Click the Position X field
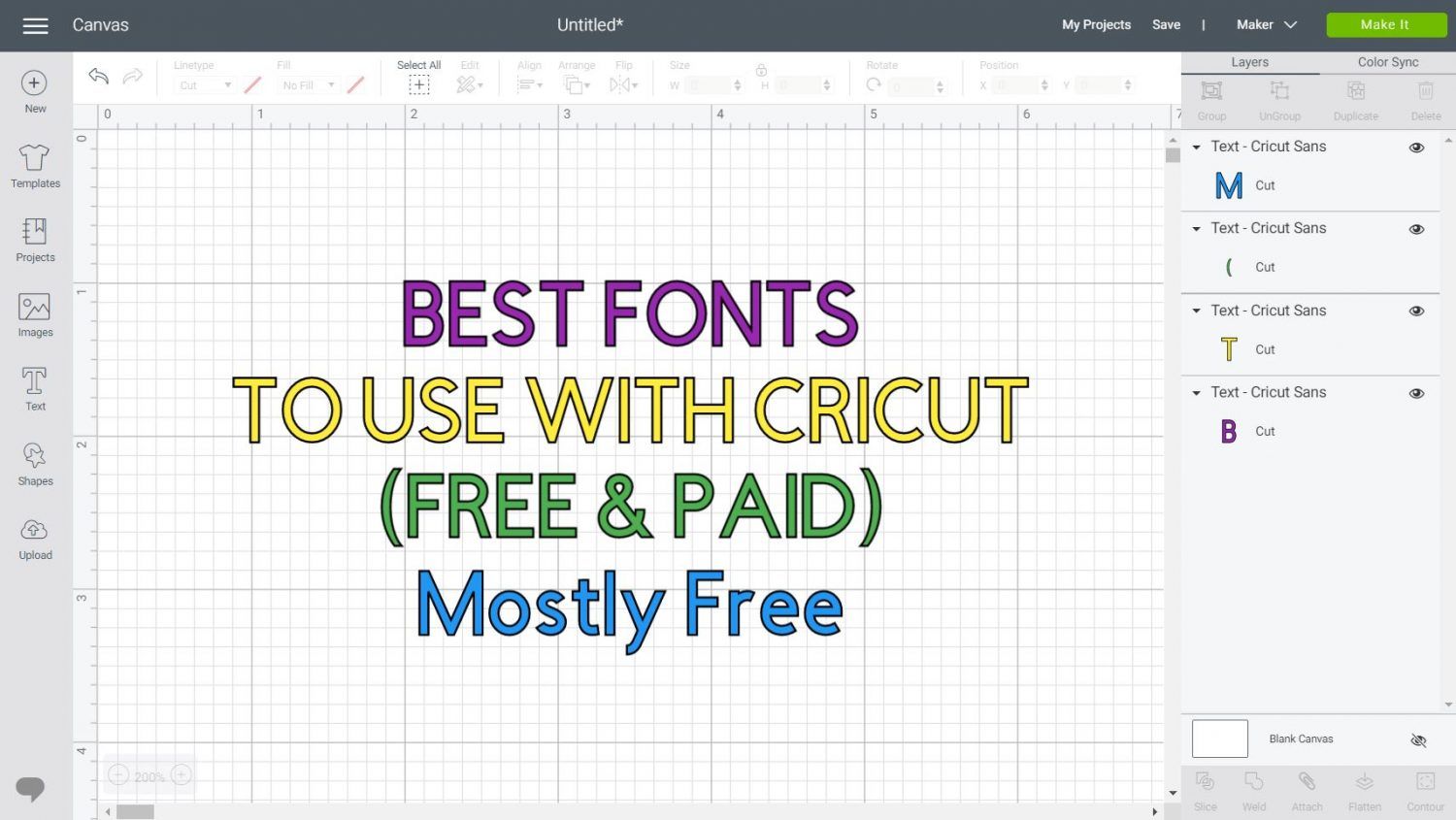This screenshot has width=1456, height=820. [x=1021, y=85]
